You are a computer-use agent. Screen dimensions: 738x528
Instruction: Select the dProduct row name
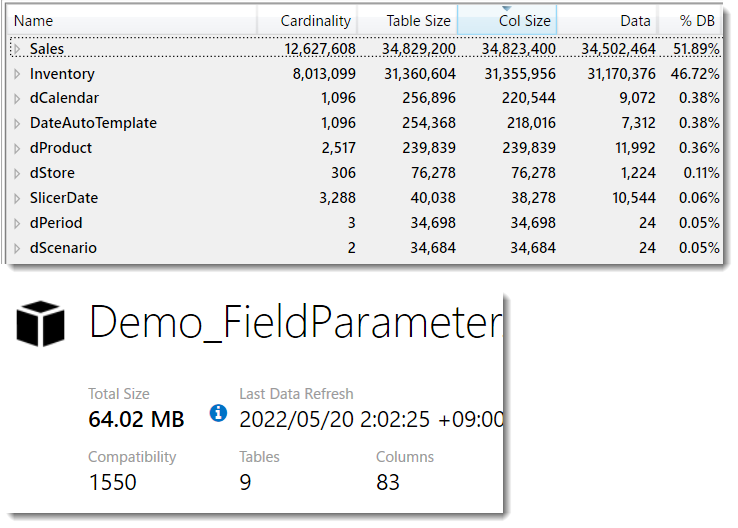click(x=61, y=148)
